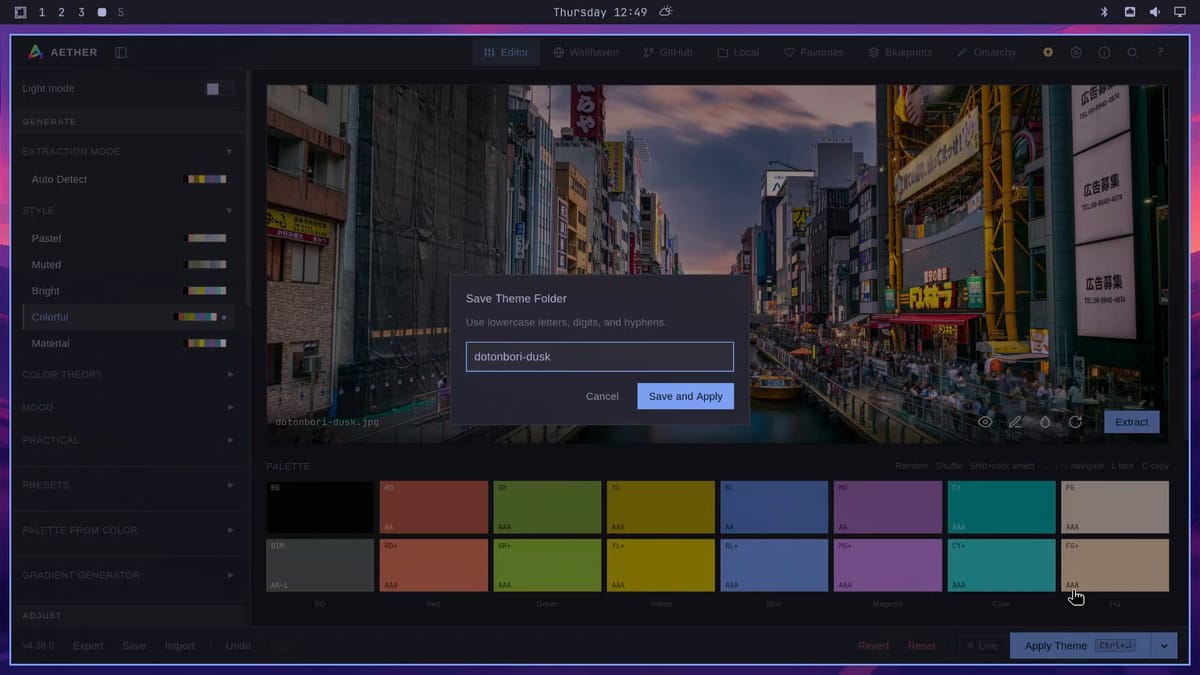1200x675 pixels.
Task: Toggle the sidebar panel icon beside AETHER
Action: [x=121, y=52]
